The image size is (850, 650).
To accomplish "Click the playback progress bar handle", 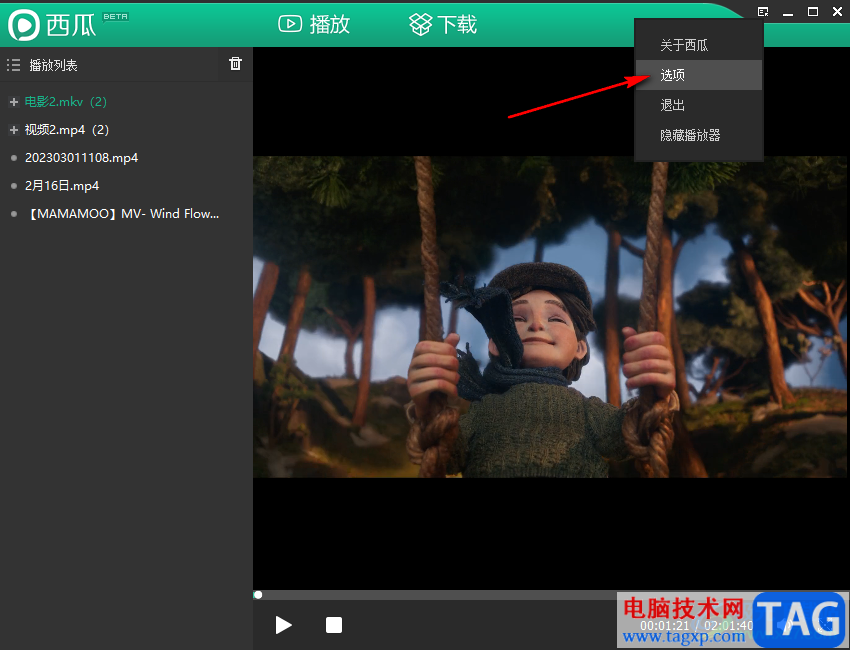I will click(258, 595).
